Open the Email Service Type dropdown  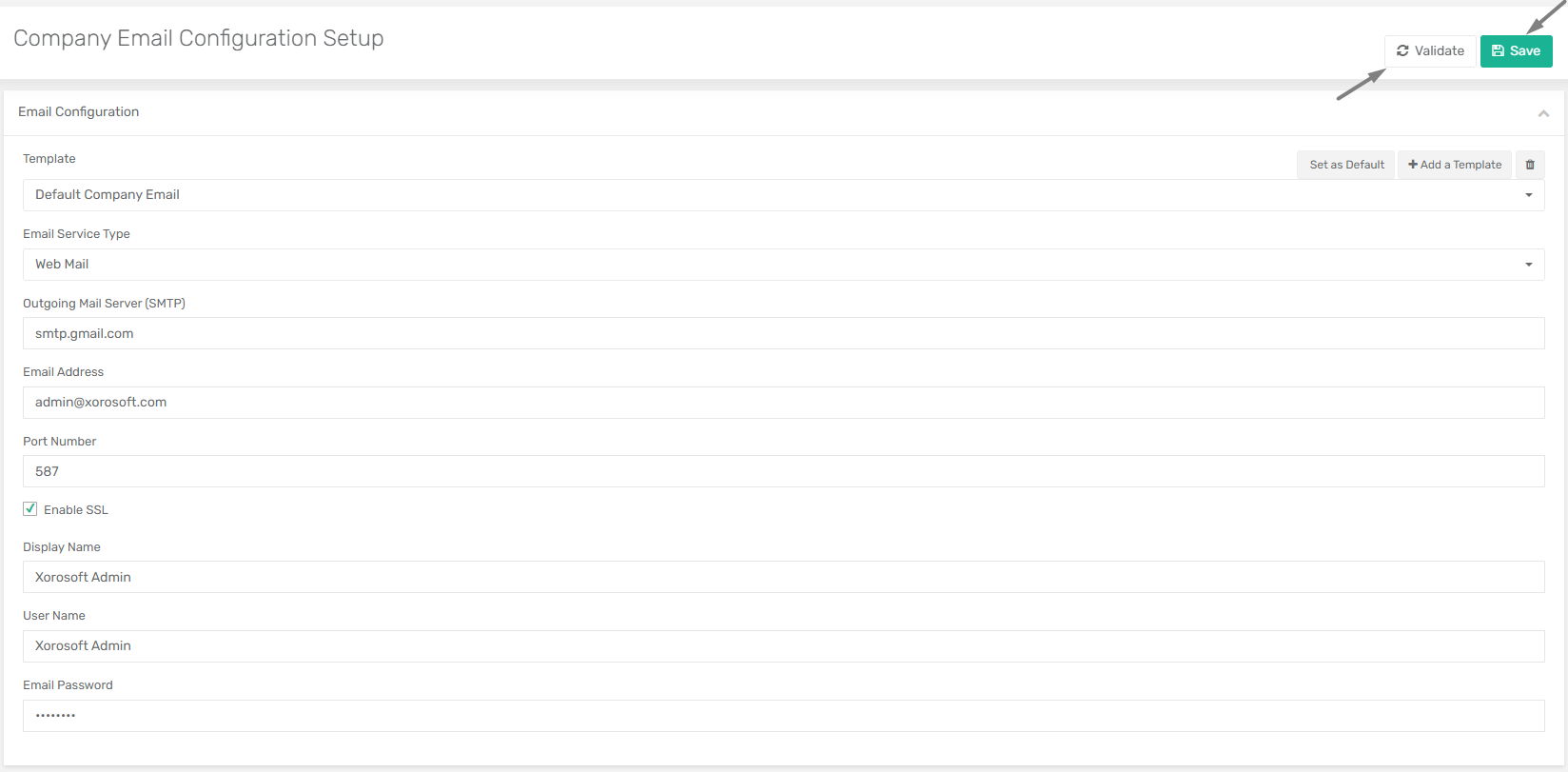784,265
